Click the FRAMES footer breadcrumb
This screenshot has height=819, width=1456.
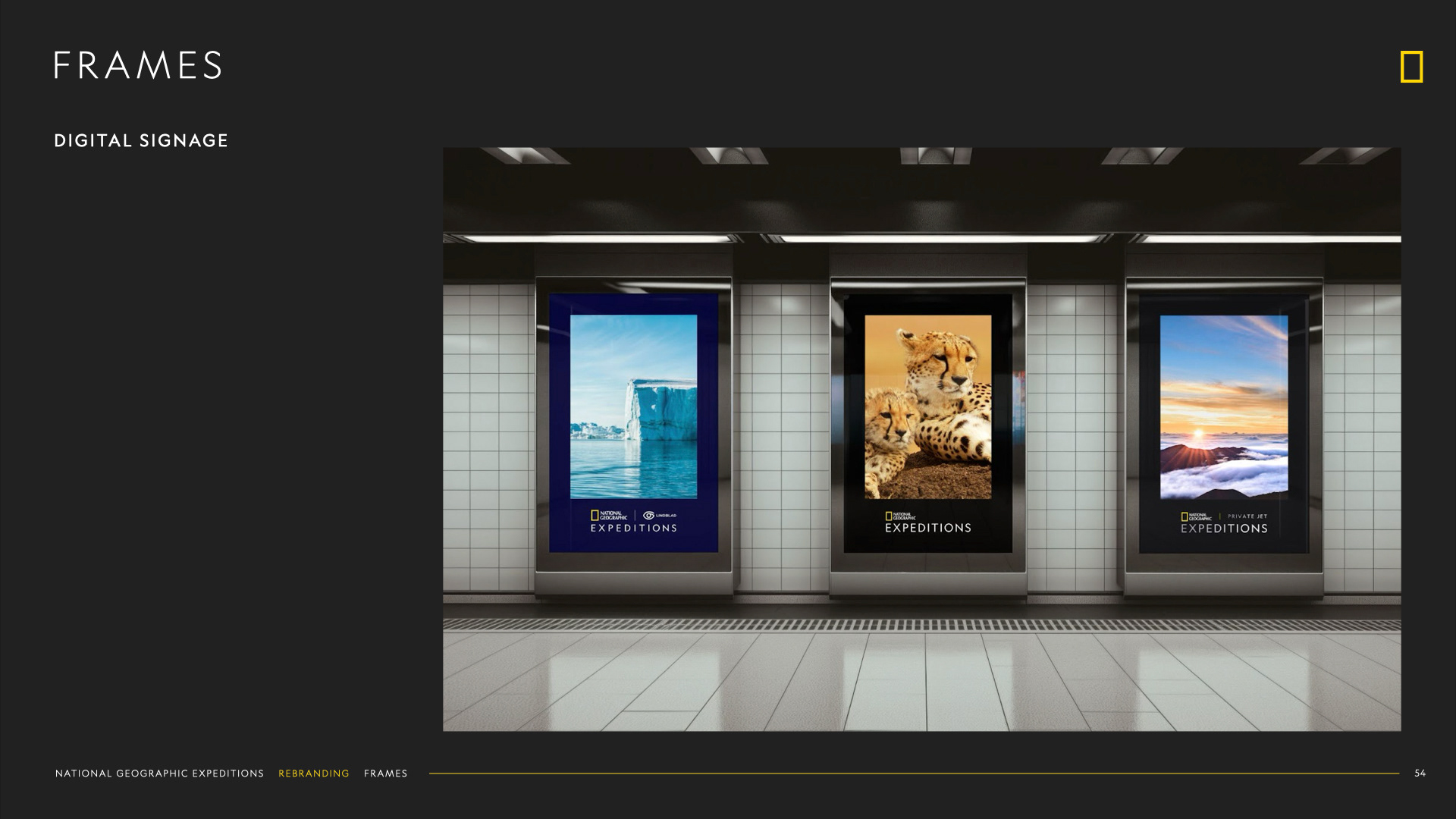click(385, 773)
